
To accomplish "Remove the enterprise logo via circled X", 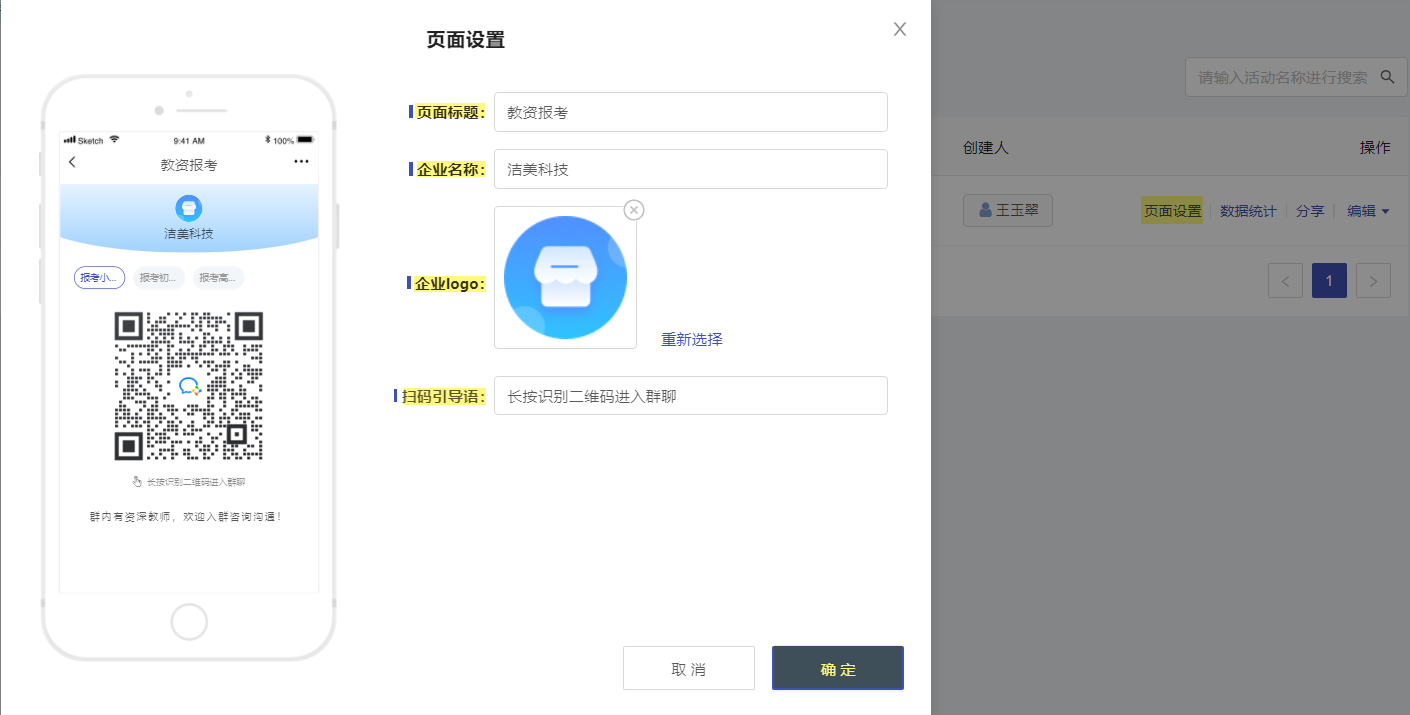I will tap(634, 209).
